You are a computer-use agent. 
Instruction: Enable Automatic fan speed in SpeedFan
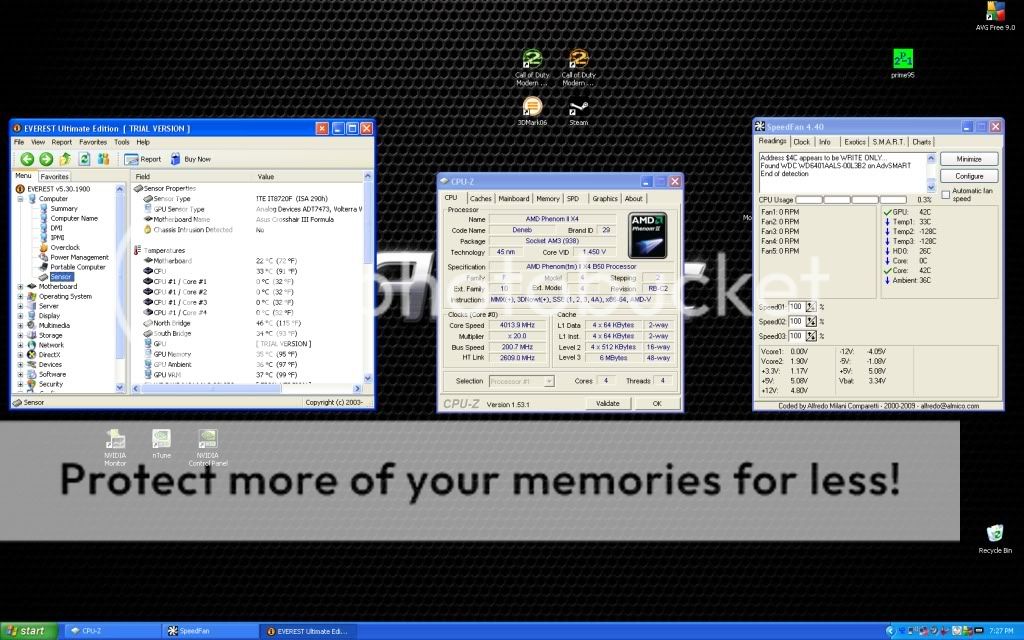(x=946, y=195)
